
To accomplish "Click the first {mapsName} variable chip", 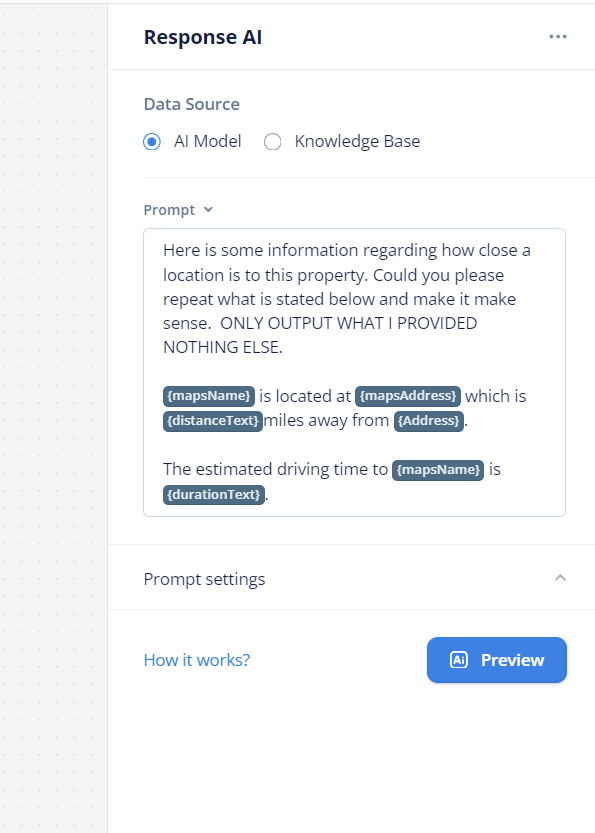I will tap(209, 396).
